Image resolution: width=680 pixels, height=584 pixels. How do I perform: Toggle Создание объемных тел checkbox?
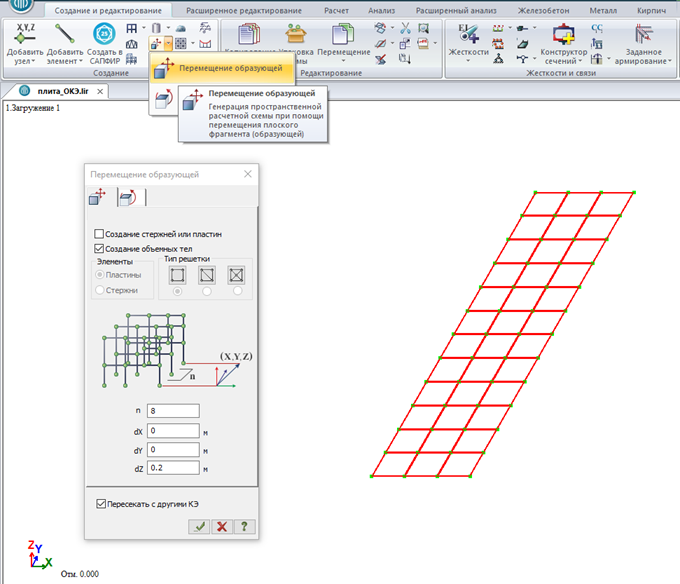(x=99, y=249)
